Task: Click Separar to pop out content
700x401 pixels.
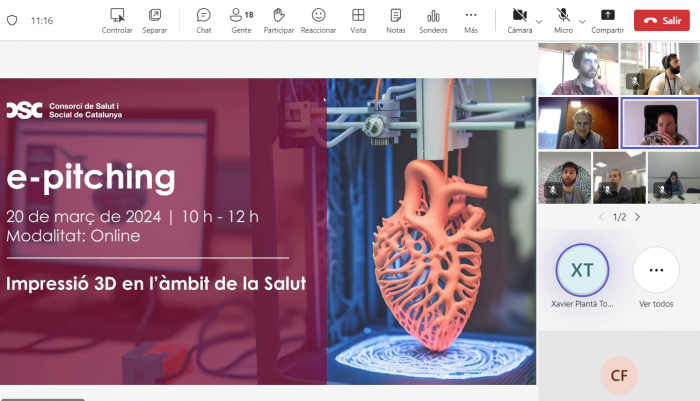Action: click(x=155, y=19)
